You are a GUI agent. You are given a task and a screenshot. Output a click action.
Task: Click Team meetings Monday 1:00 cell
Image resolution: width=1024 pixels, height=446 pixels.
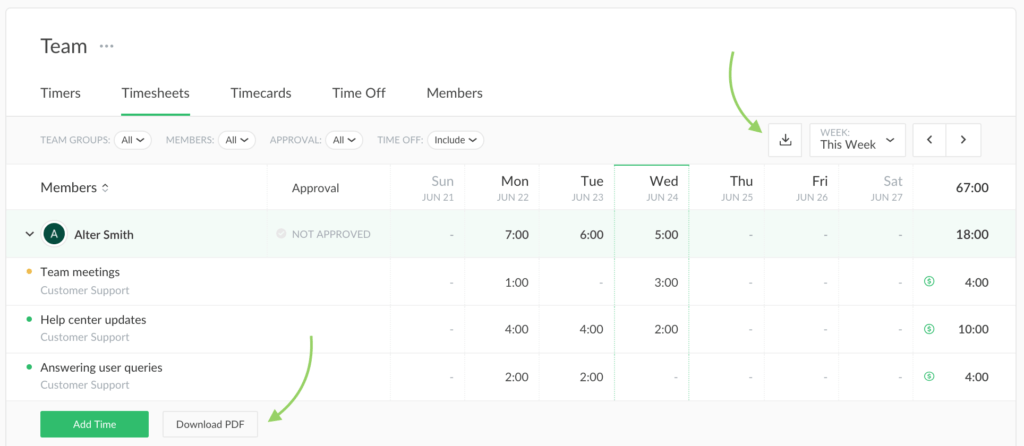point(517,283)
